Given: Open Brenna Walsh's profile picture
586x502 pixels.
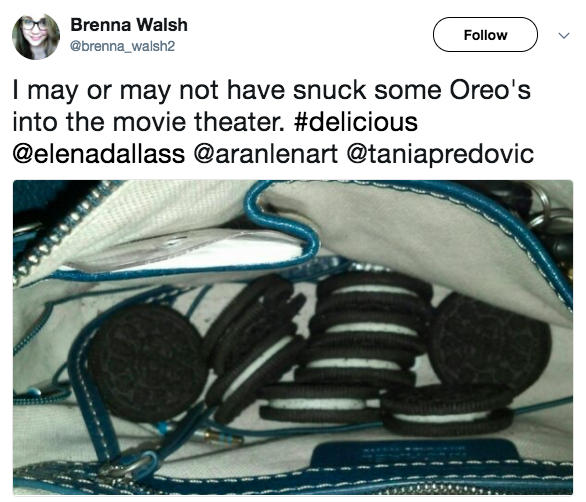Looking at the screenshot, I should click(x=36, y=36).
